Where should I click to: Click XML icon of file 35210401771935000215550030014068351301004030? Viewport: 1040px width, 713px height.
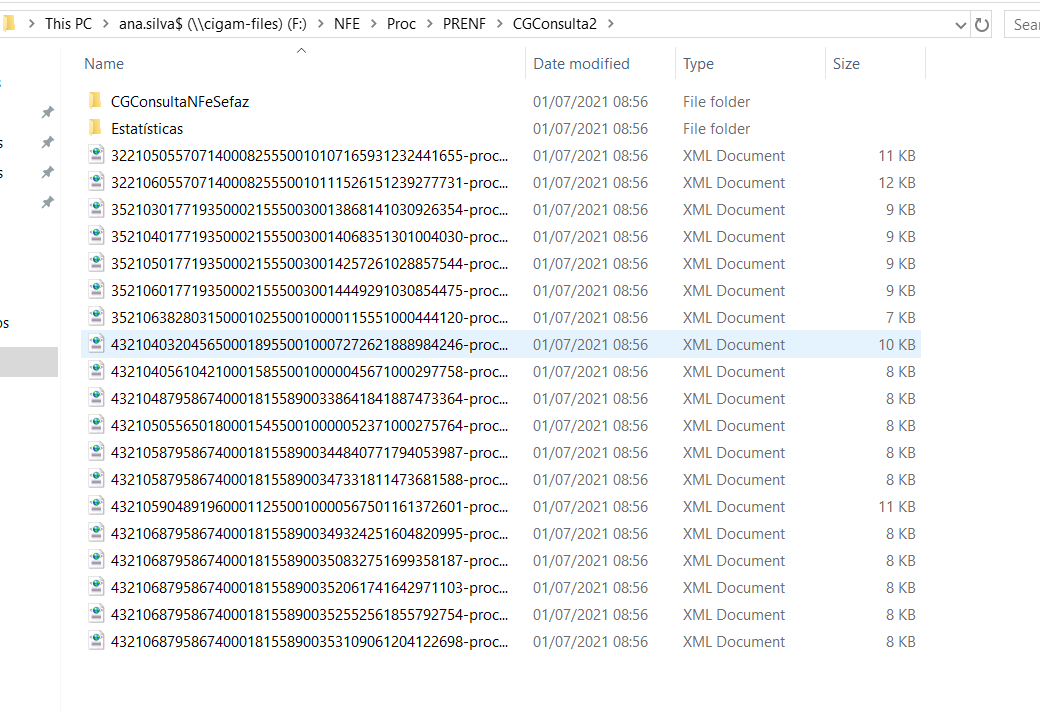[96, 235]
